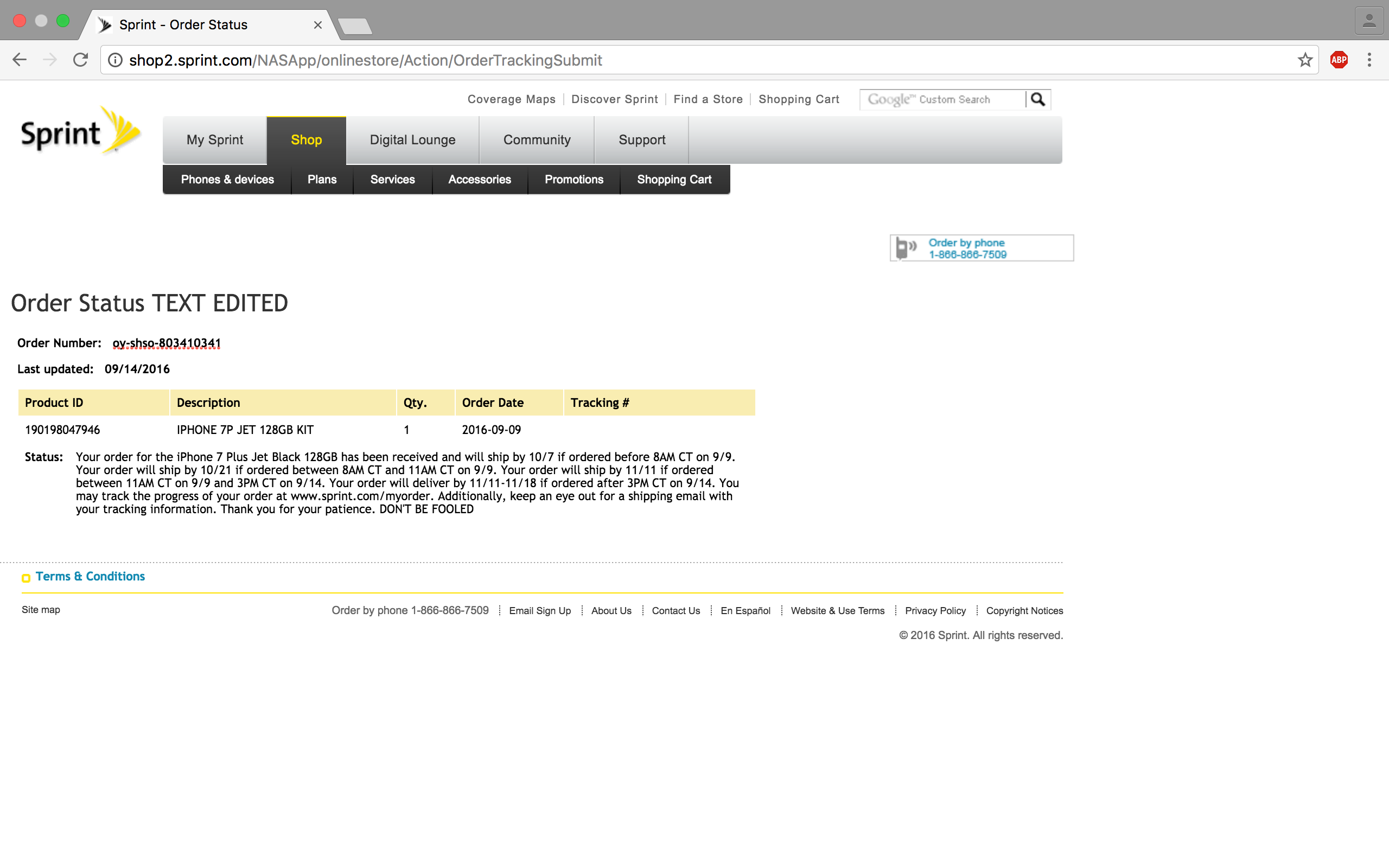
Task: Open the Coverage Maps link
Action: point(511,99)
